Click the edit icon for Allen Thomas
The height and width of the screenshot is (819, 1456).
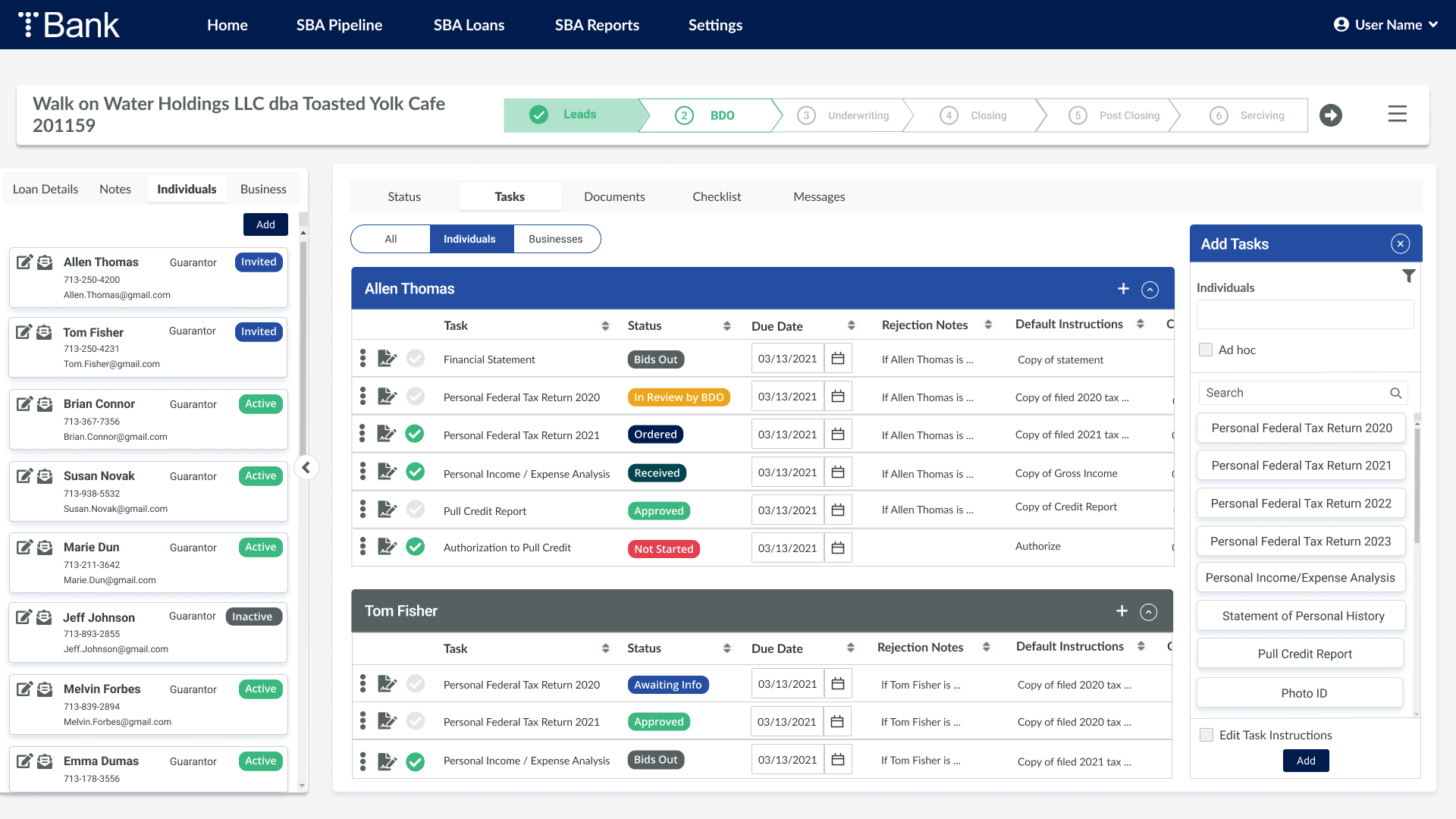[x=24, y=262]
